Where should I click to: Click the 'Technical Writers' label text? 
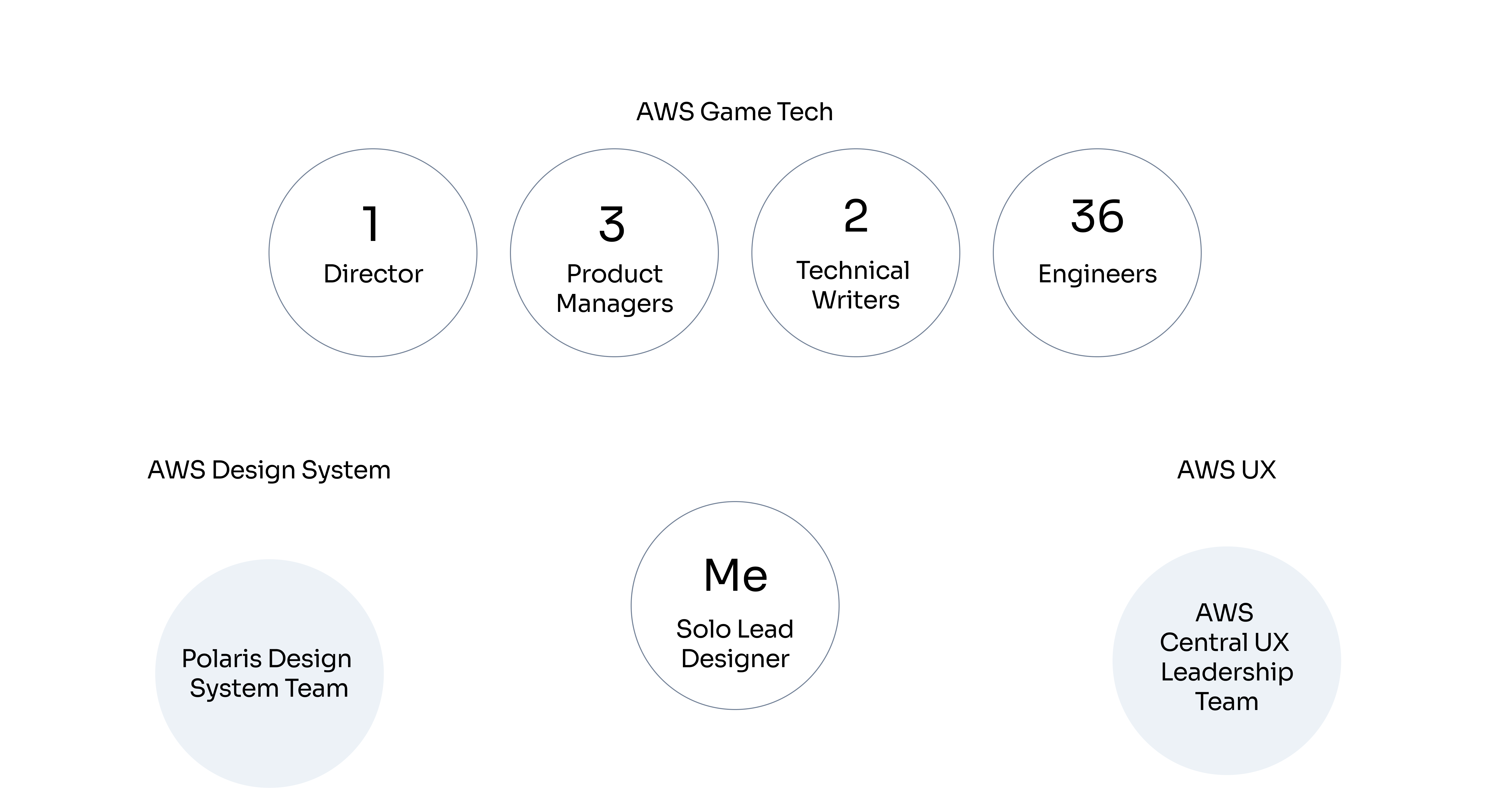click(853, 285)
